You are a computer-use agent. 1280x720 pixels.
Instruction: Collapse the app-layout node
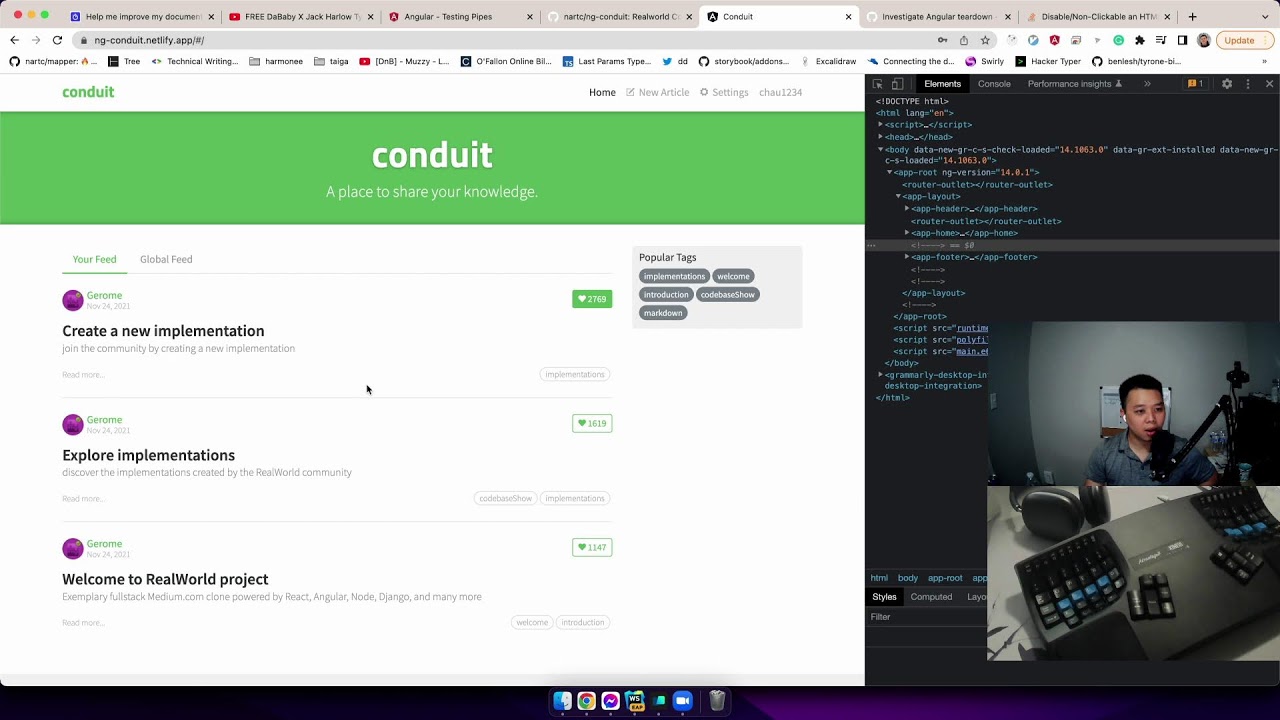(x=898, y=197)
